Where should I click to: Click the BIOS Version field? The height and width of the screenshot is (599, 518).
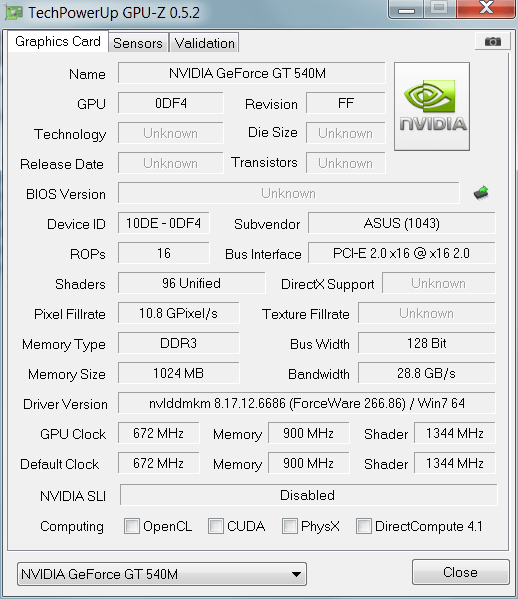(x=289, y=193)
